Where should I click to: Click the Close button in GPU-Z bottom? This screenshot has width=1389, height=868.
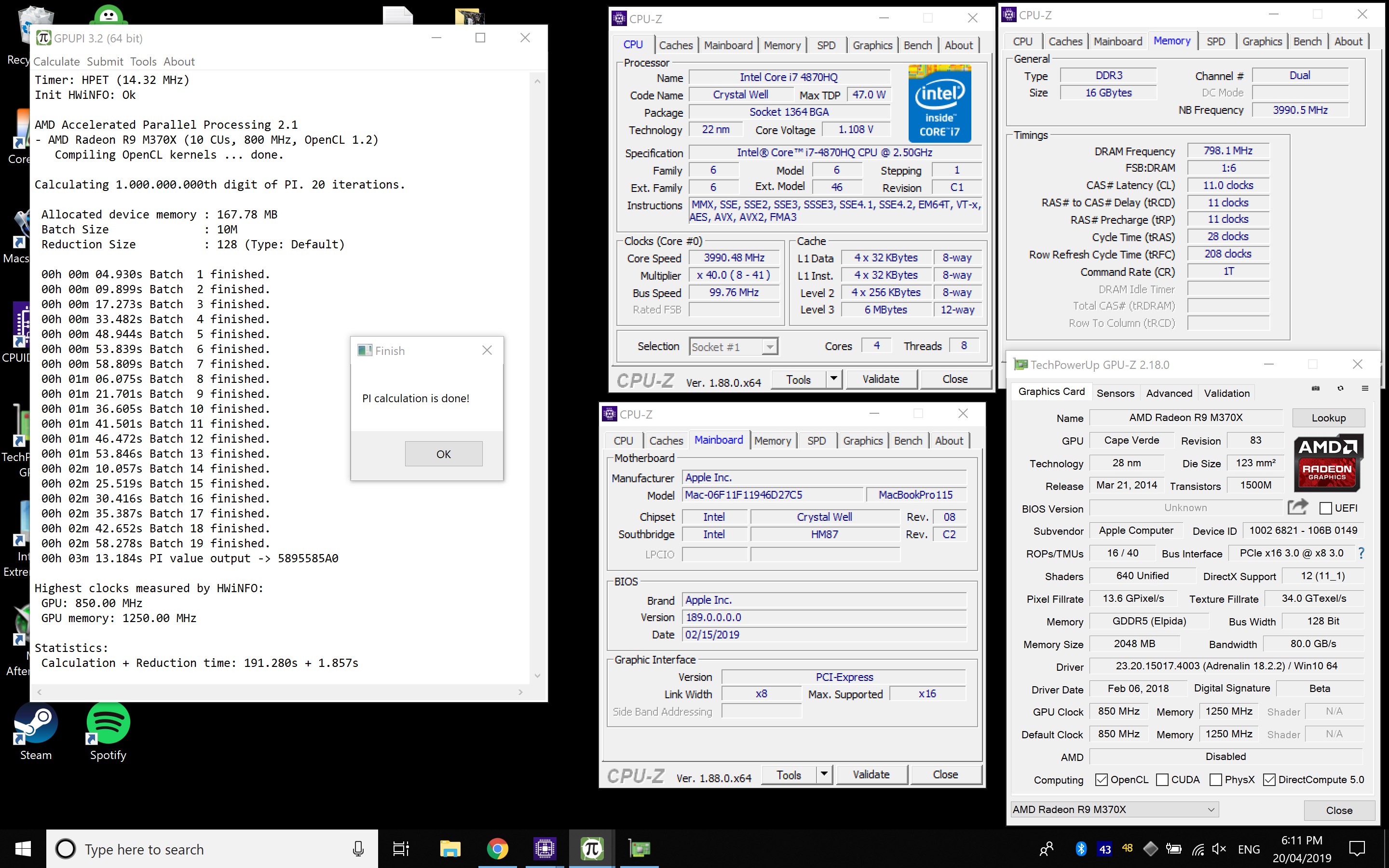click(x=1339, y=810)
